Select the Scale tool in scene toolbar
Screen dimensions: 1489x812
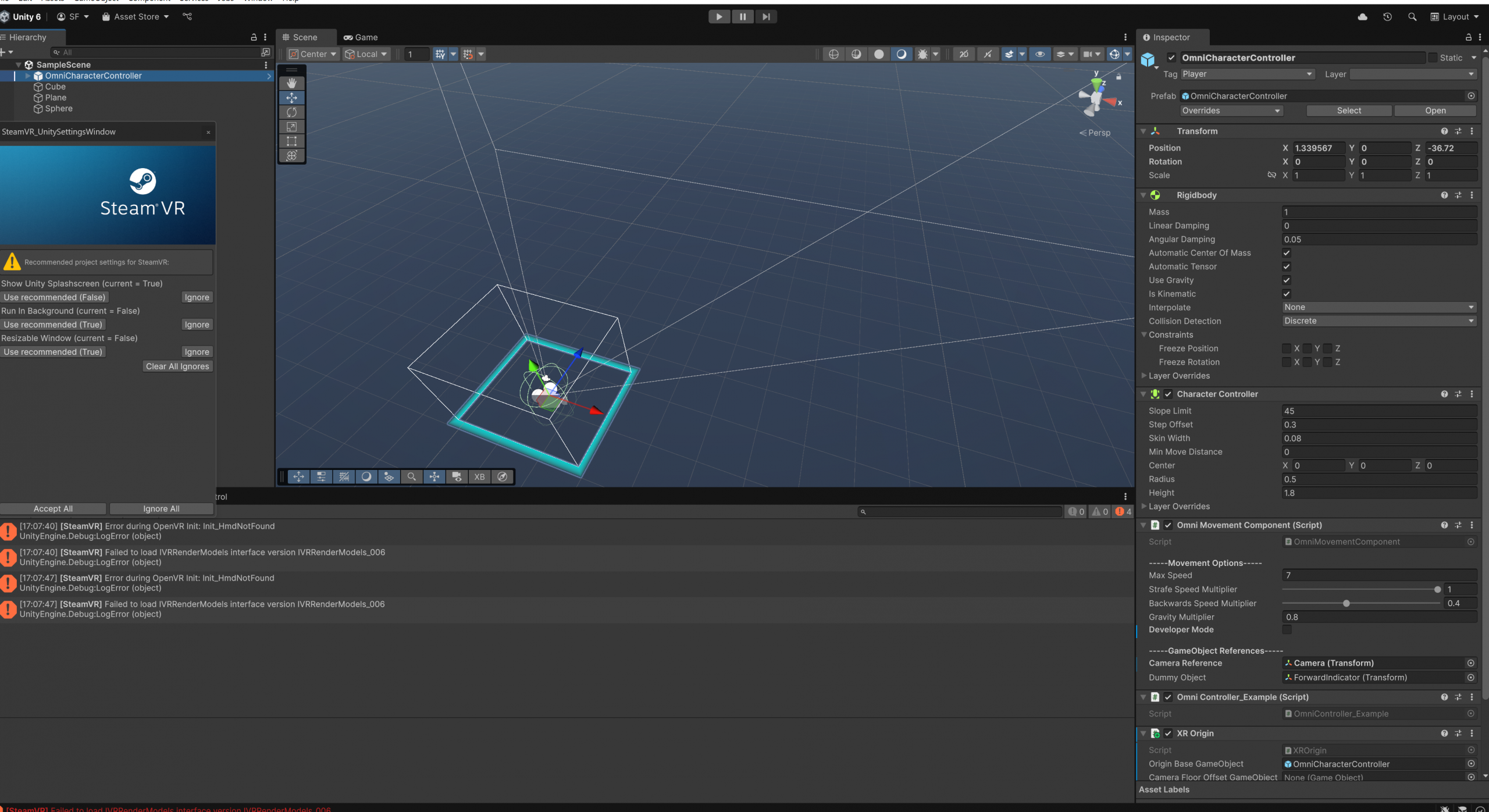point(291,127)
